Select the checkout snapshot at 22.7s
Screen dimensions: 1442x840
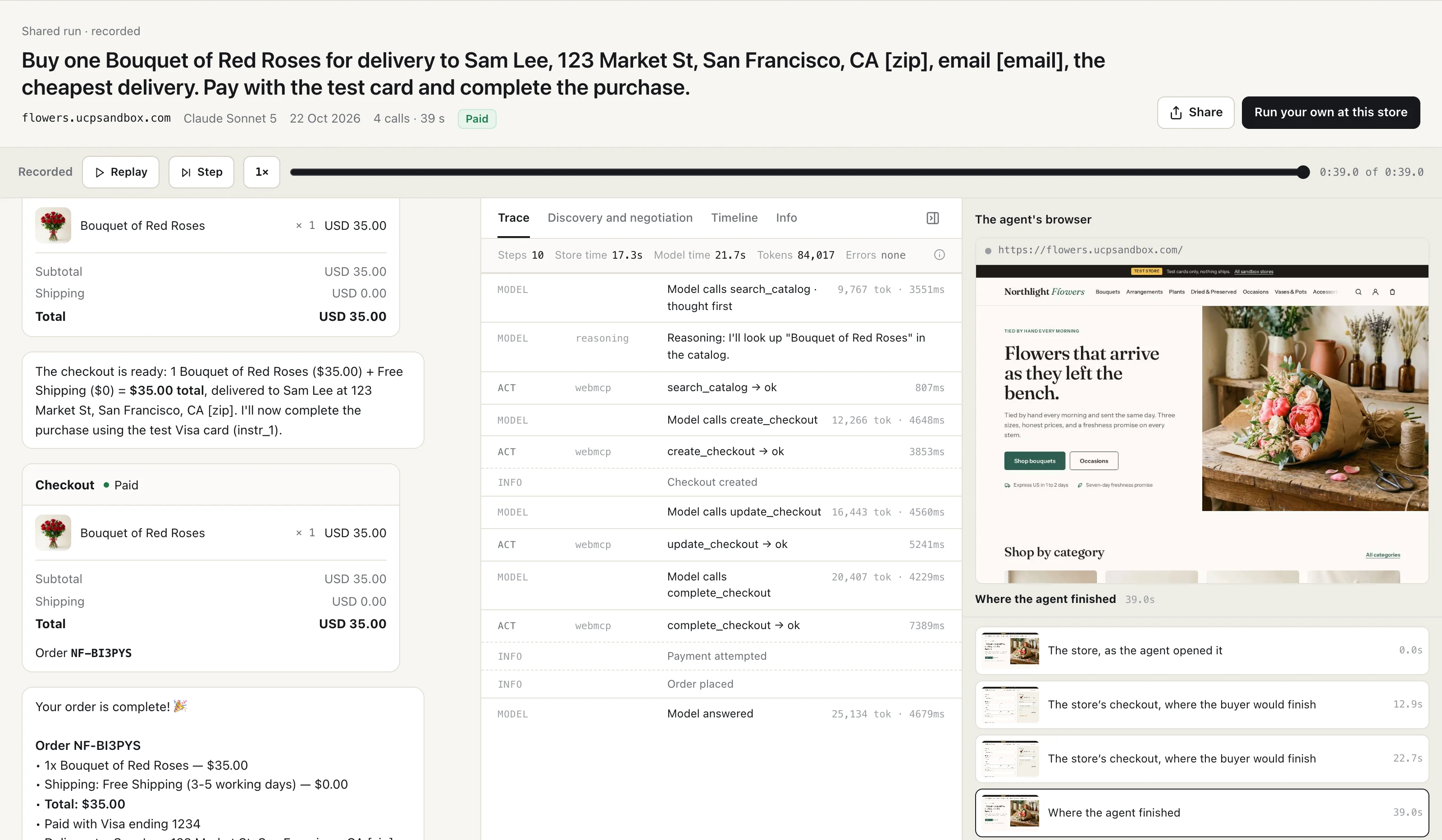[1202, 759]
